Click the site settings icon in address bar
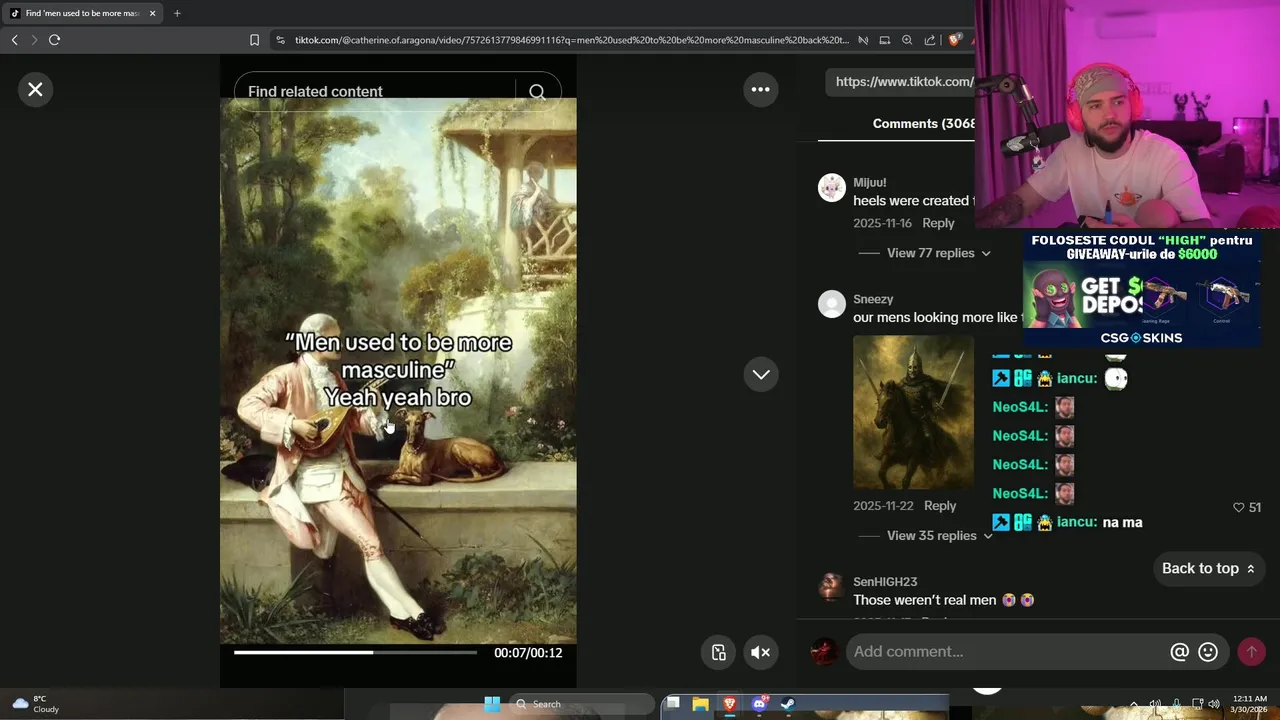1280x720 pixels. 280,40
